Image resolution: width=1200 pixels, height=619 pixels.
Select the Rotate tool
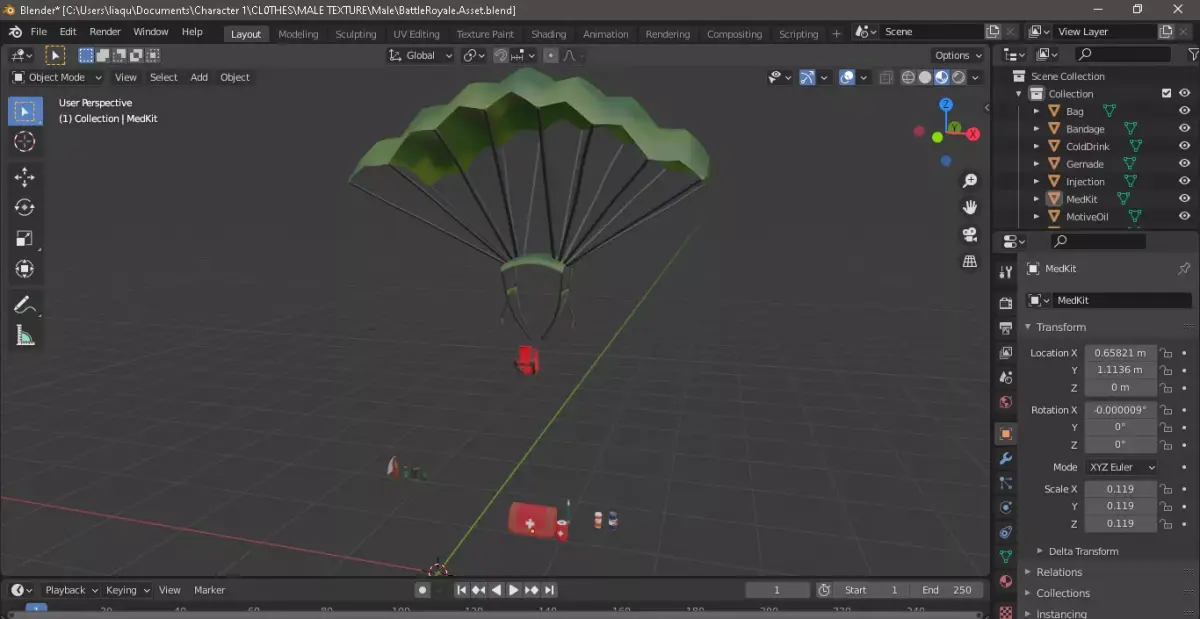[x=25, y=208]
